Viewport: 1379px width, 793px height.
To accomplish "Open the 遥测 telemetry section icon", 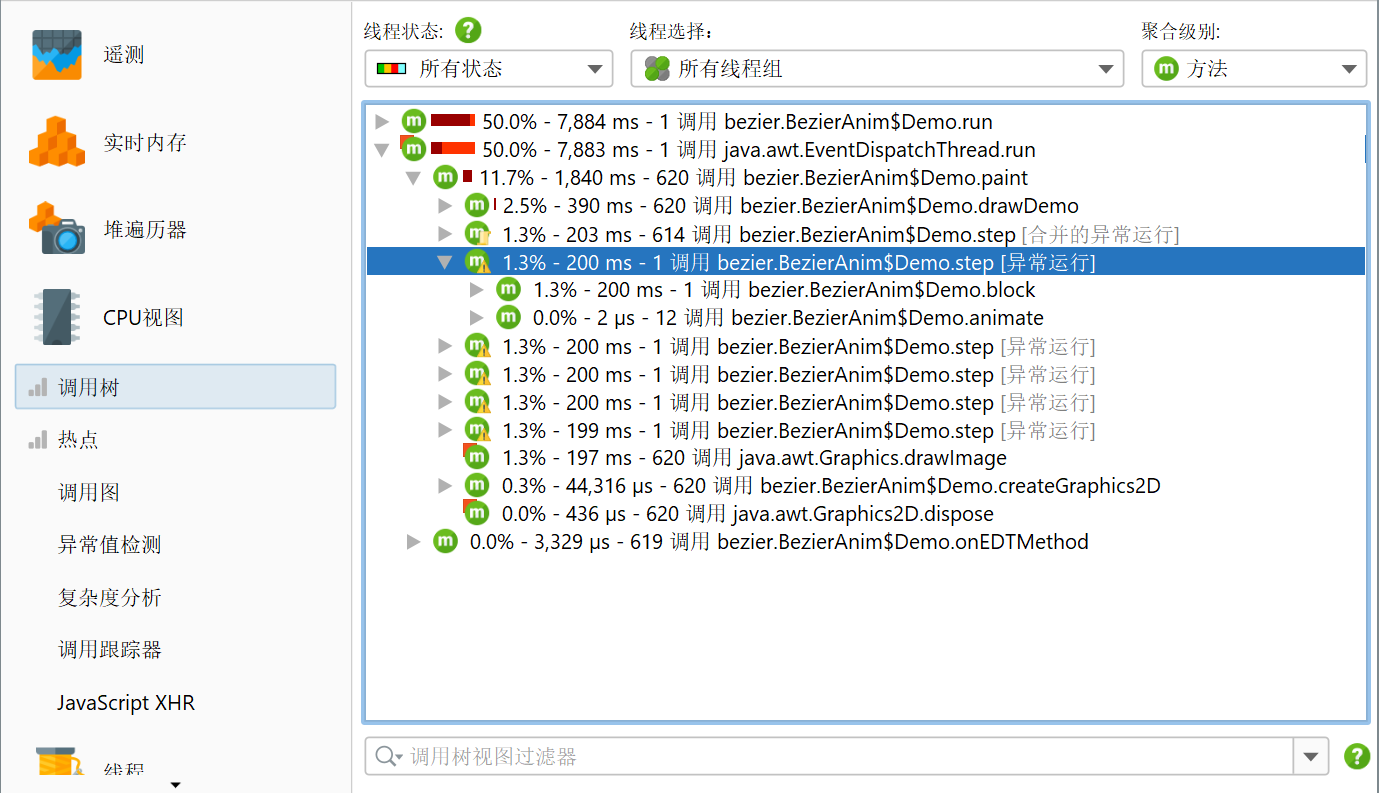I will coord(56,55).
